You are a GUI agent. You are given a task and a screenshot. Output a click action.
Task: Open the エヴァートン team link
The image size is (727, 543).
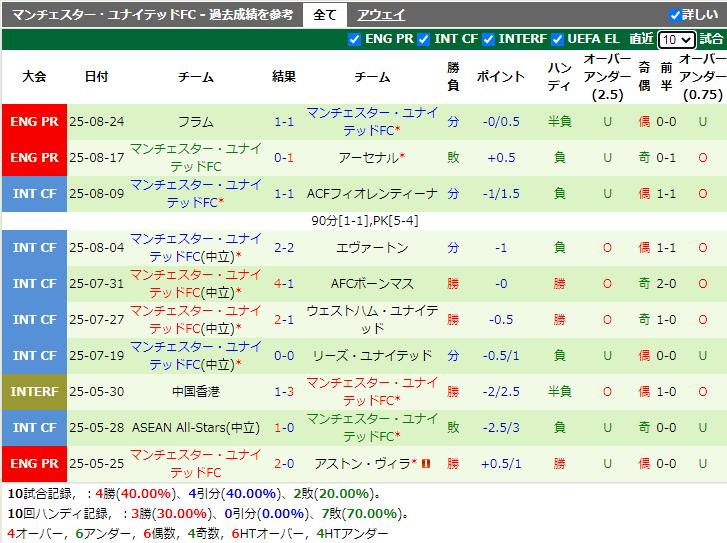coord(372,248)
